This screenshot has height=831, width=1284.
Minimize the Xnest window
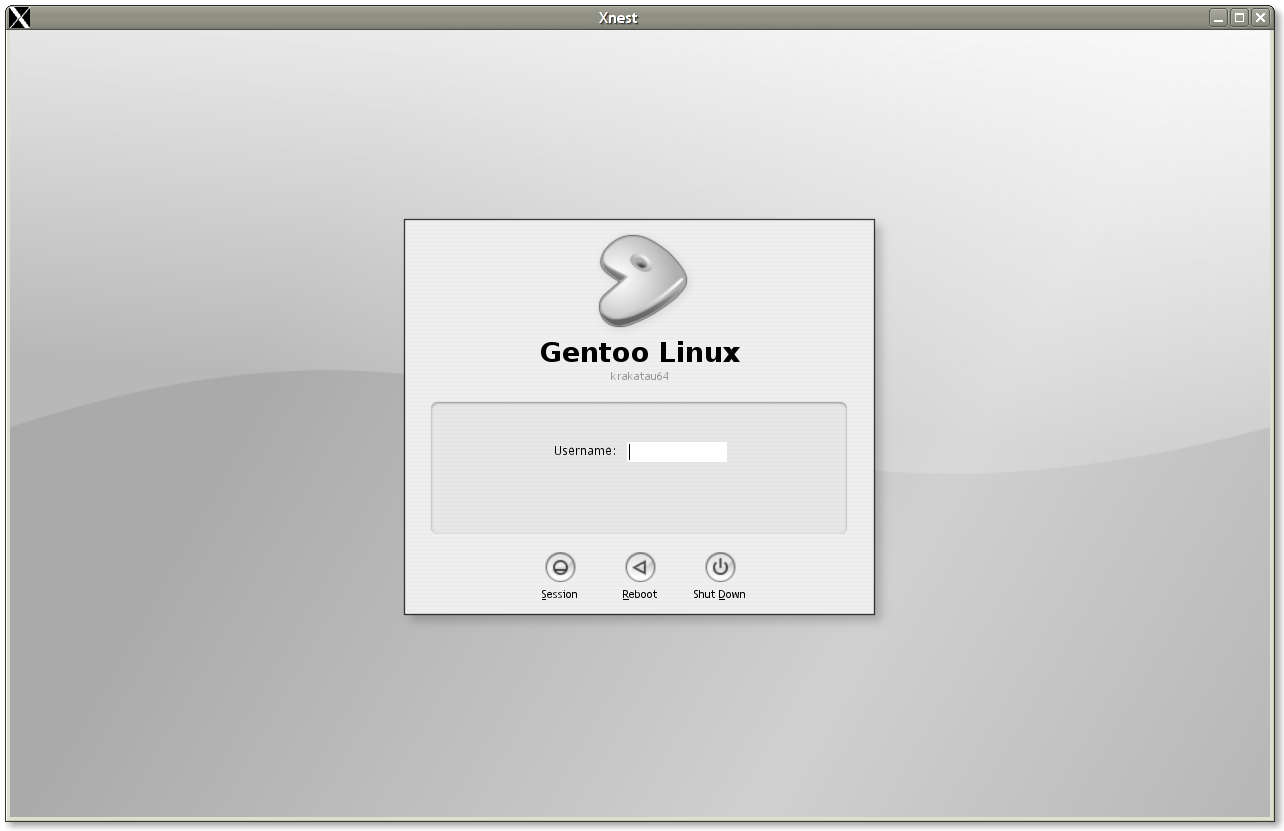[x=1218, y=17]
